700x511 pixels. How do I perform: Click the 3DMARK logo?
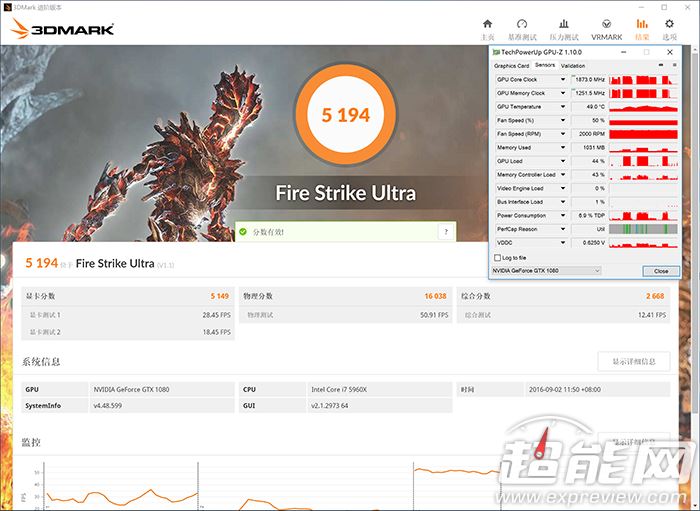tap(62, 29)
